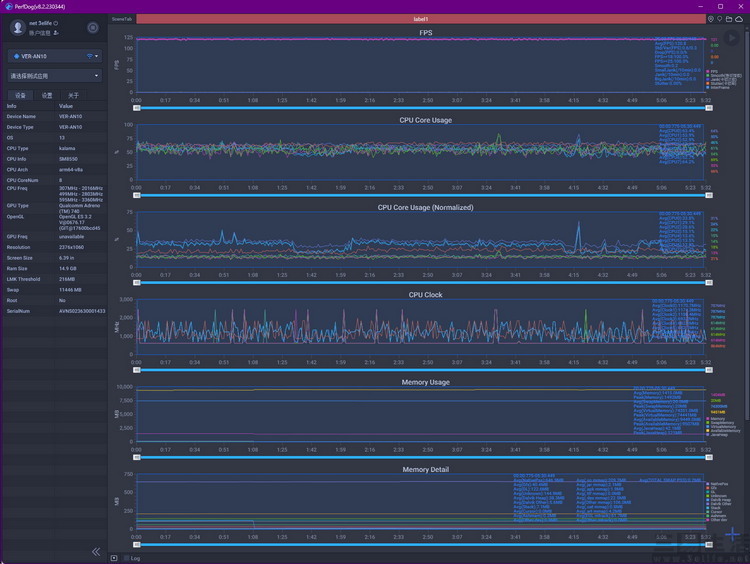Open the test application selection dropdown
The height and width of the screenshot is (564, 750).
(55, 76)
